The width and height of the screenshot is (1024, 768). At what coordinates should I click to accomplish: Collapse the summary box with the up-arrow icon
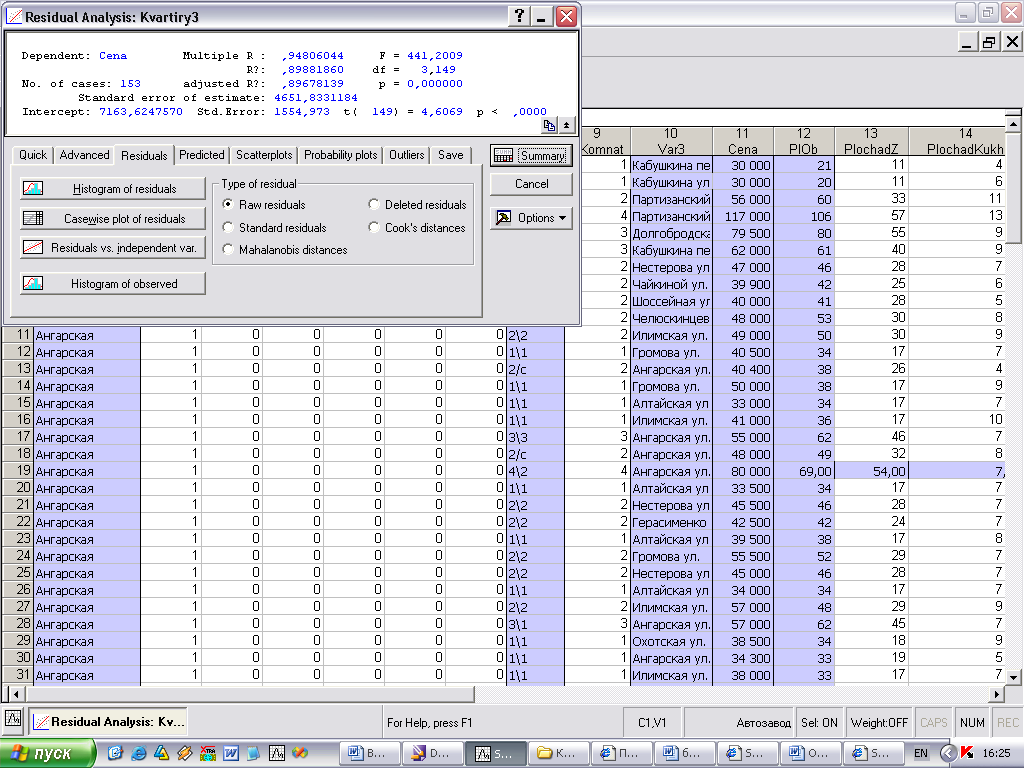[x=567, y=125]
